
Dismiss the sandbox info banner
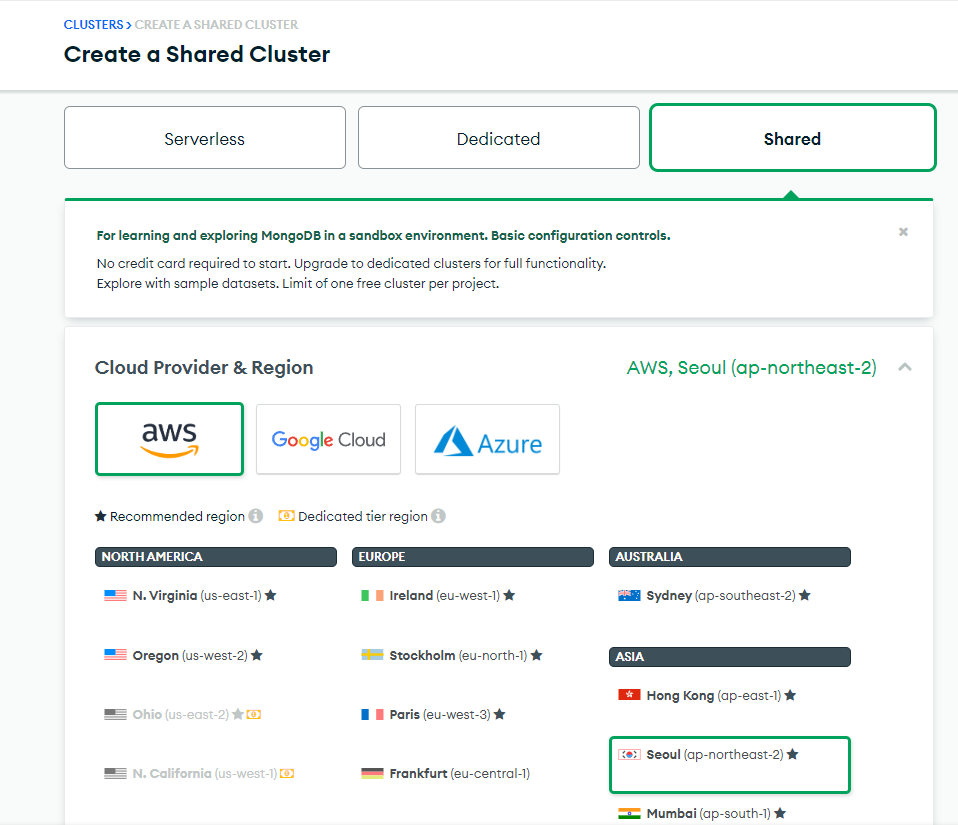point(903,232)
